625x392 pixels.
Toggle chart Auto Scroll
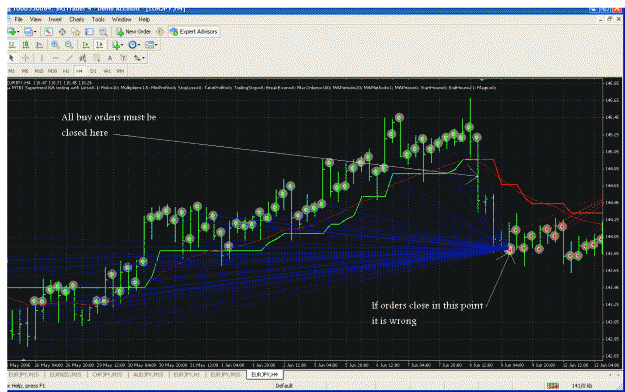[x=86, y=45]
